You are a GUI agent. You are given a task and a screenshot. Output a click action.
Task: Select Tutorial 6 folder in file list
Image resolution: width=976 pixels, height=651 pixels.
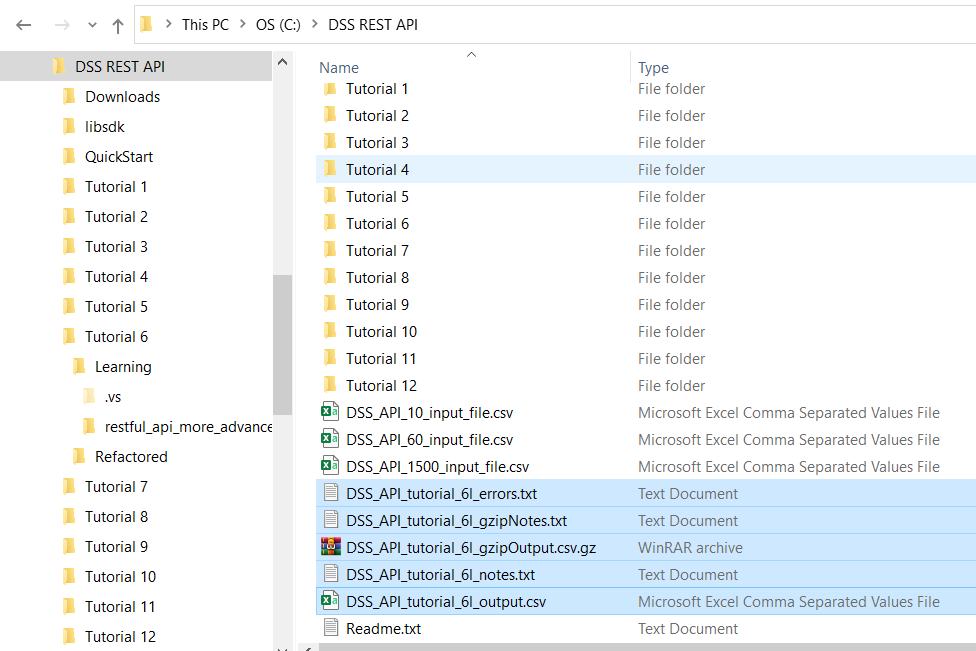(377, 224)
